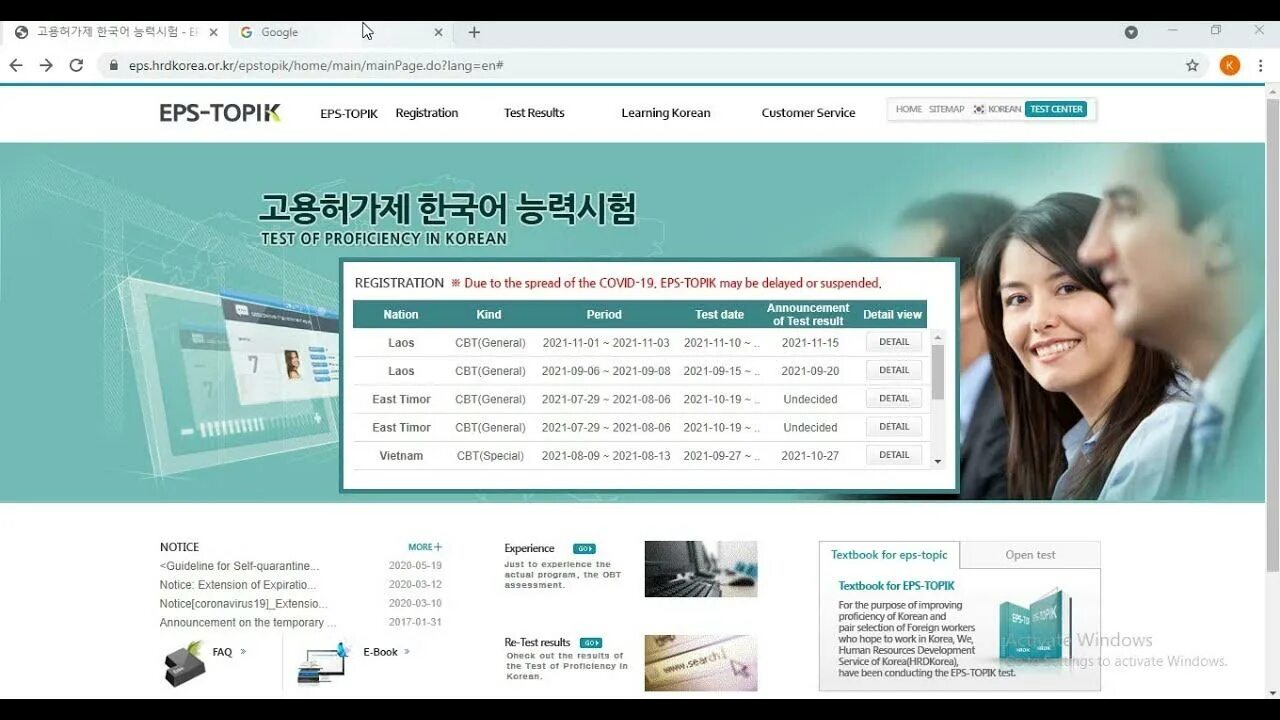Open a new browser tab

(x=474, y=32)
